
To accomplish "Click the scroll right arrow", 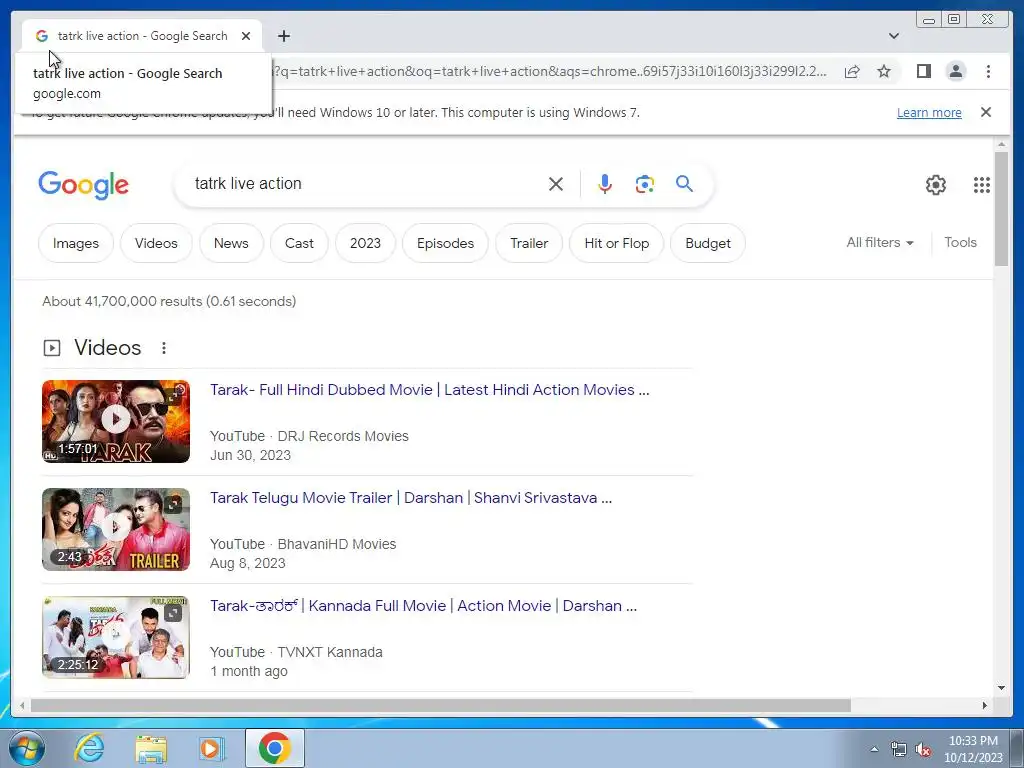I will coord(985,705).
